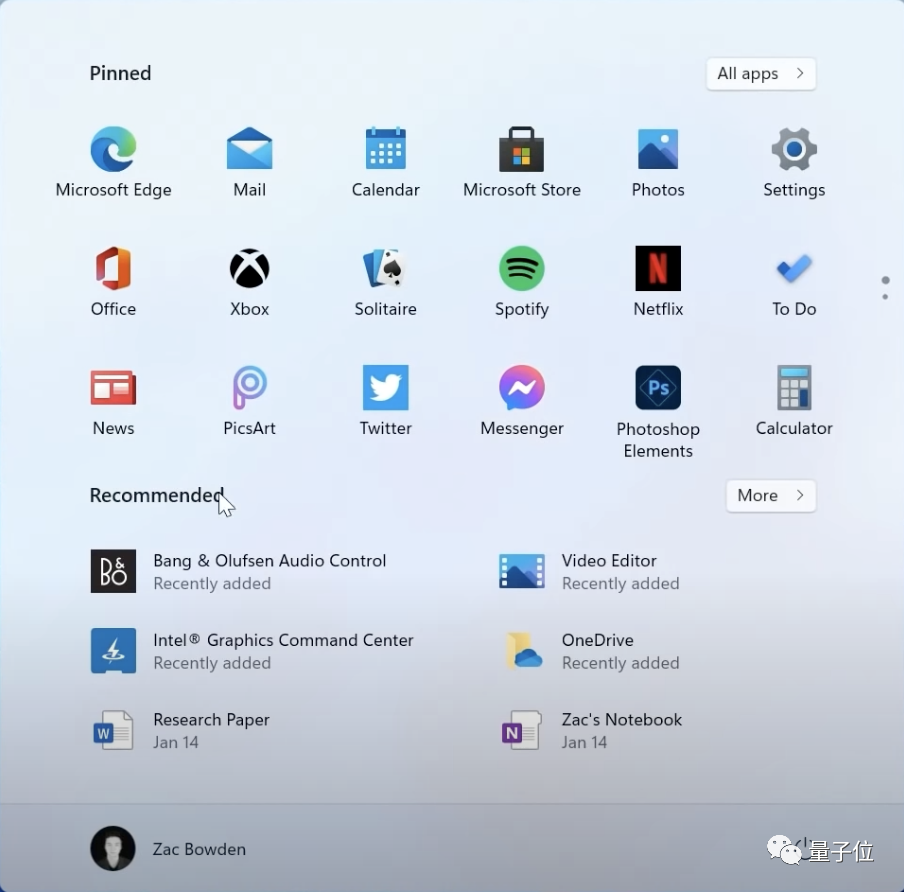Open Microsoft Edge from pinned apps
The width and height of the screenshot is (904, 892).
point(114,162)
